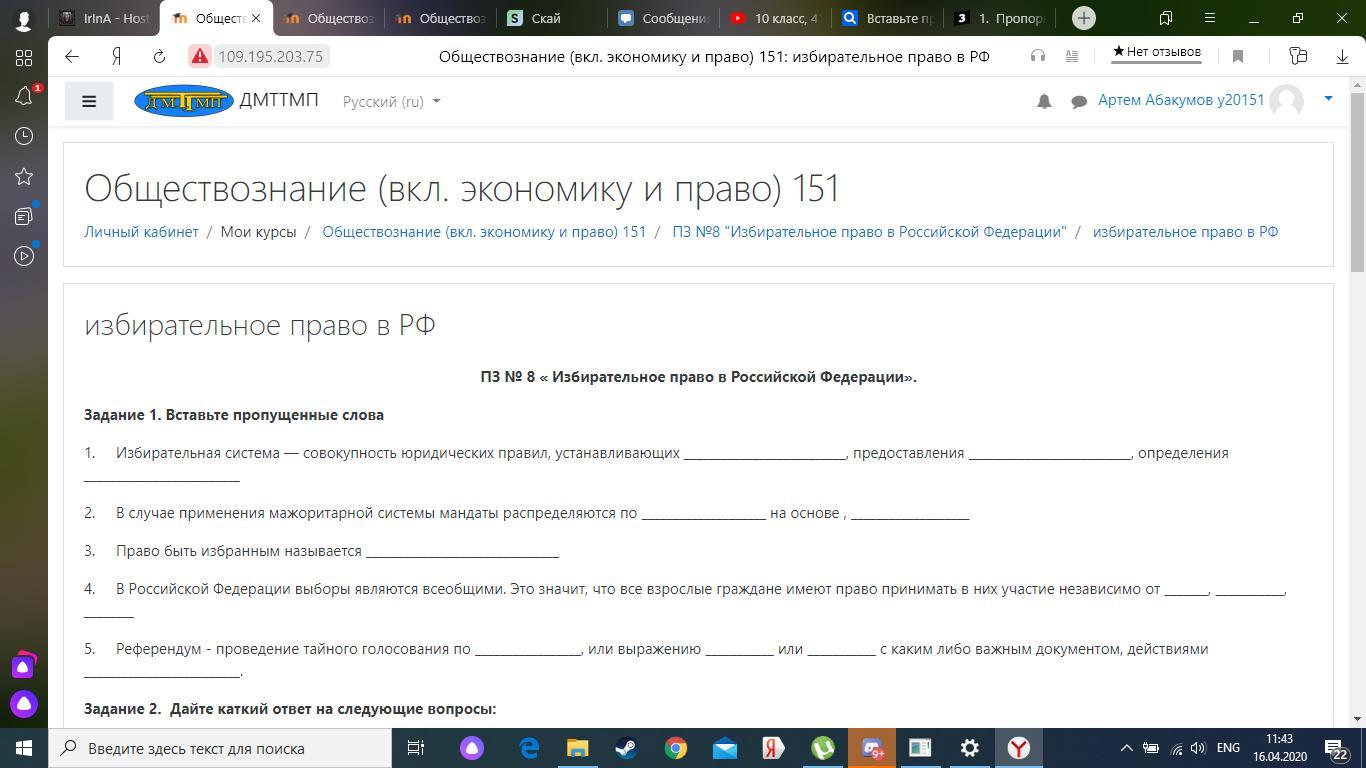Screen dimensions: 1366x768
Task: Open the 'Нет отзывов' site reviews
Action: click(x=1157, y=52)
